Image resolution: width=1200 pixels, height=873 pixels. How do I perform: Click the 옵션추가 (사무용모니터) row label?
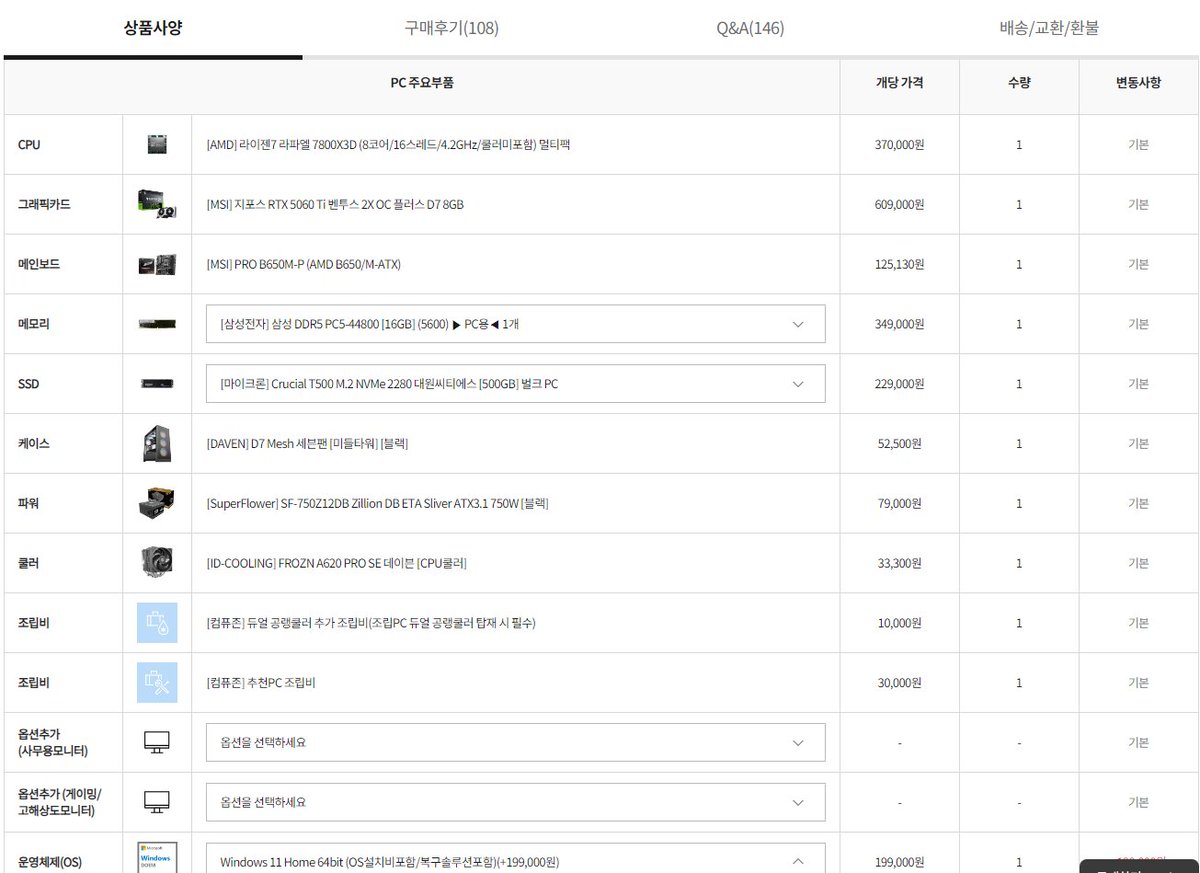53,742
